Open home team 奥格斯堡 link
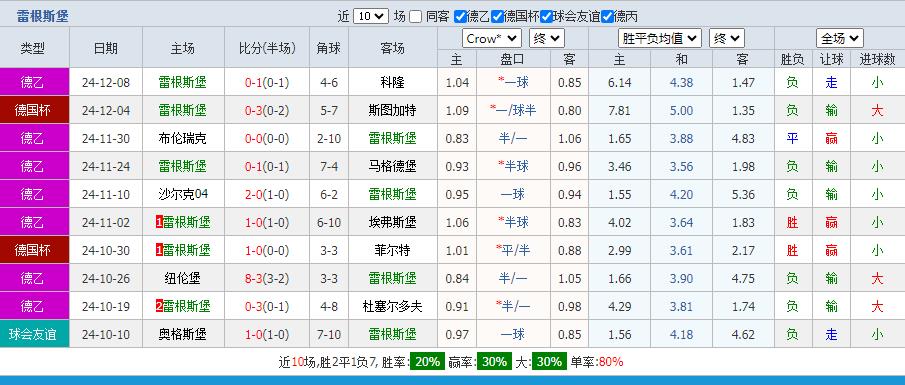The image size is (905, 385). point(182,334)
